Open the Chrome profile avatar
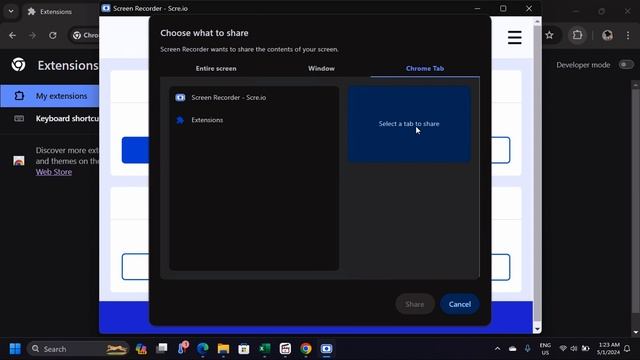The height and width of the screenshot is (360, 640). (x=607, y=35)
